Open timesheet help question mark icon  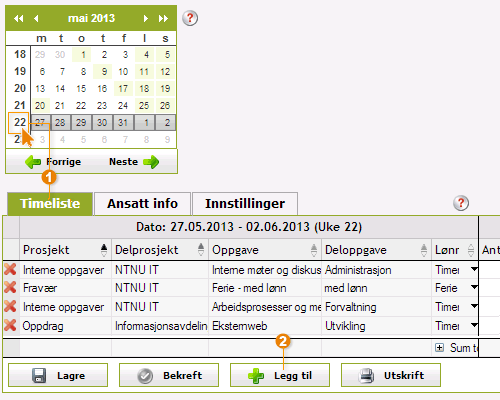(461, 203)
